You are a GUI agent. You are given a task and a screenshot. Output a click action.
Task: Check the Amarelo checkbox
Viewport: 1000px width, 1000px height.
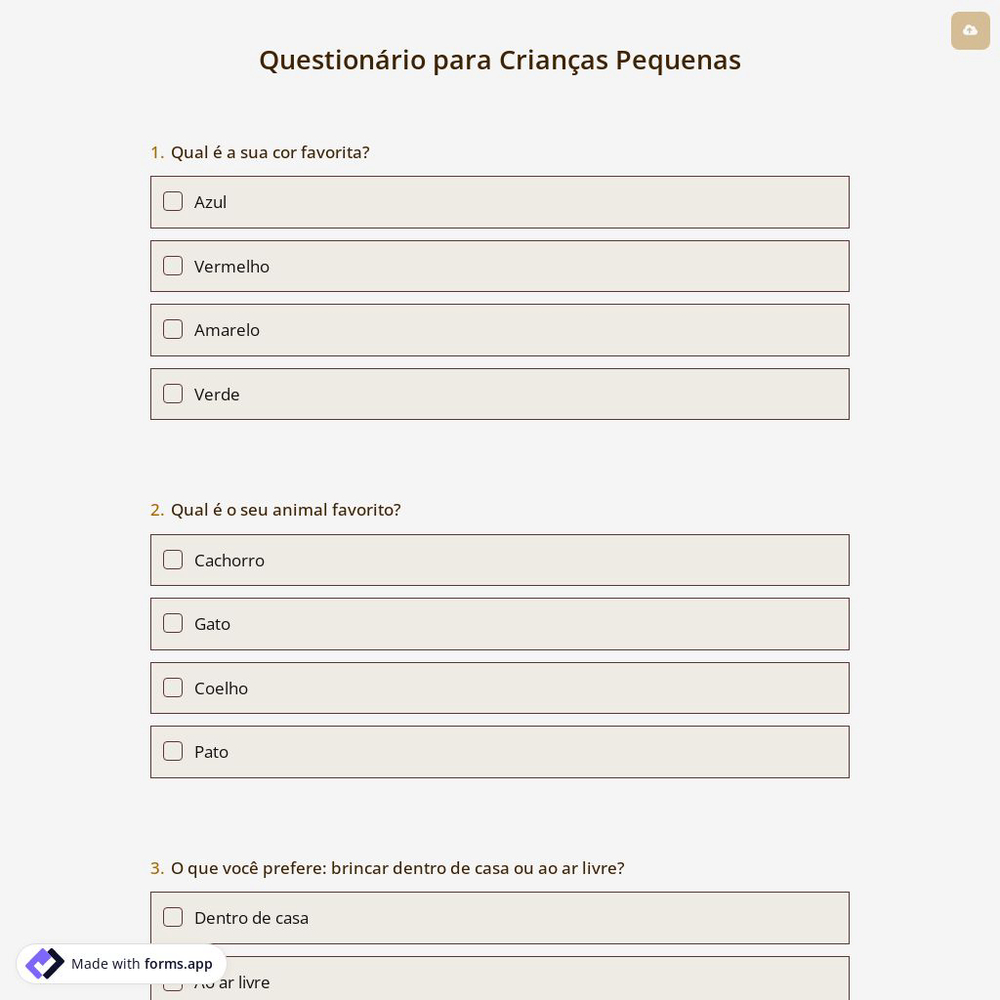point(173,329)
